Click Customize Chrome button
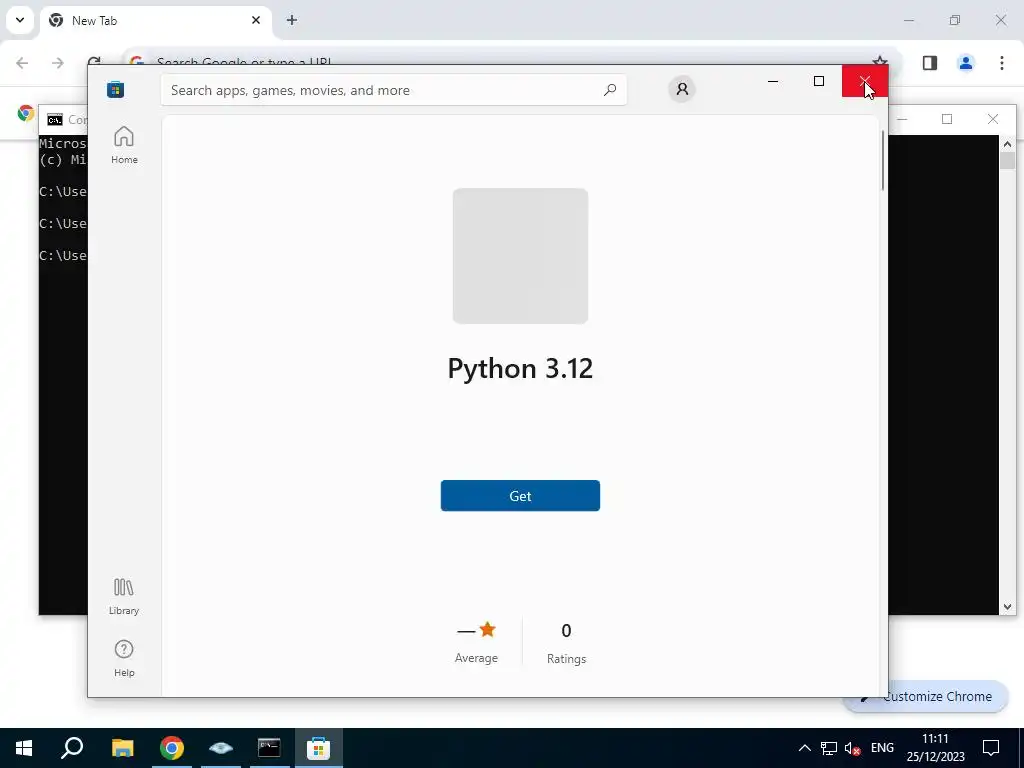 click(925, 696)
